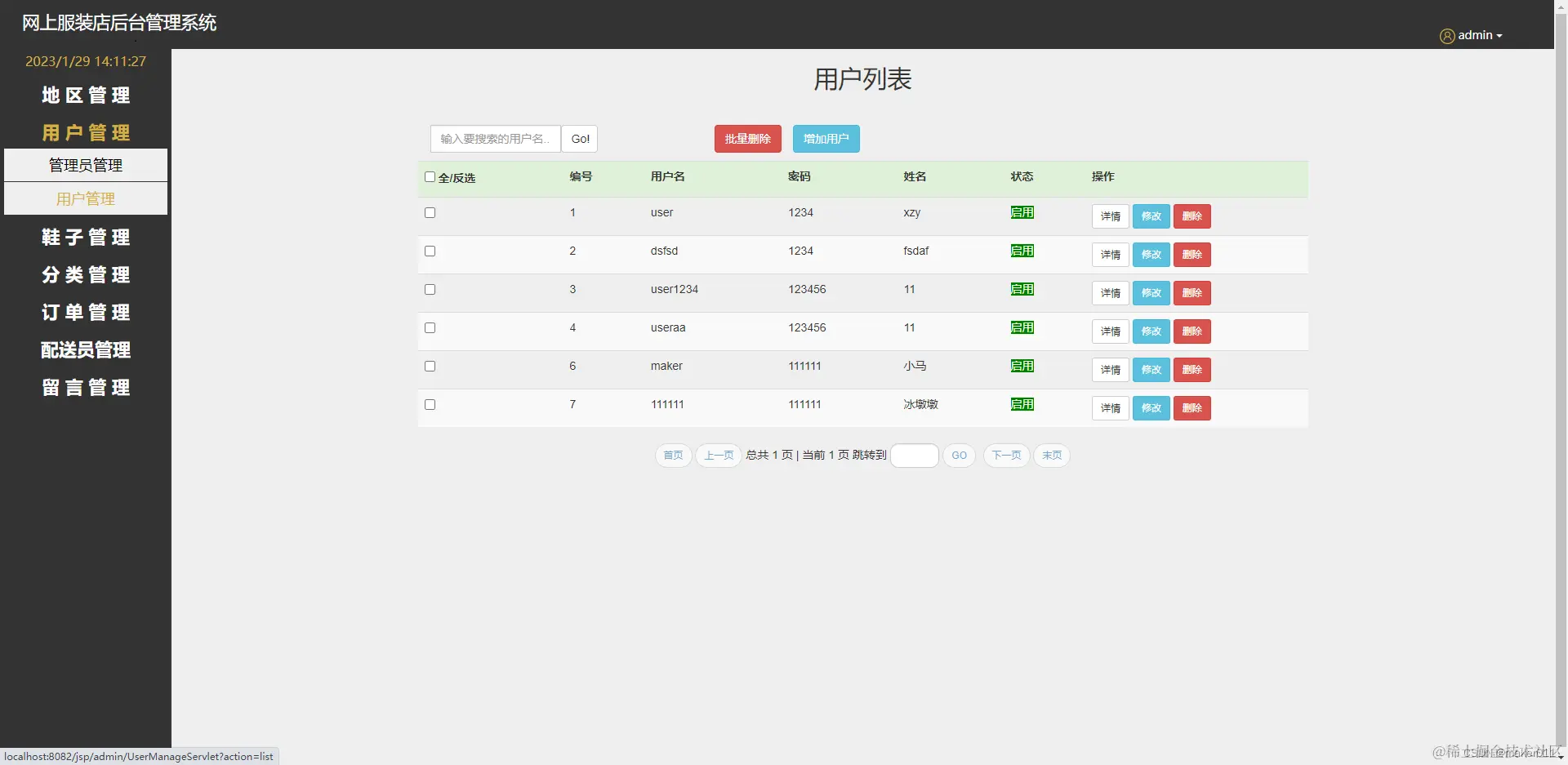Click 删除 for useraa

click(1192, 331)
